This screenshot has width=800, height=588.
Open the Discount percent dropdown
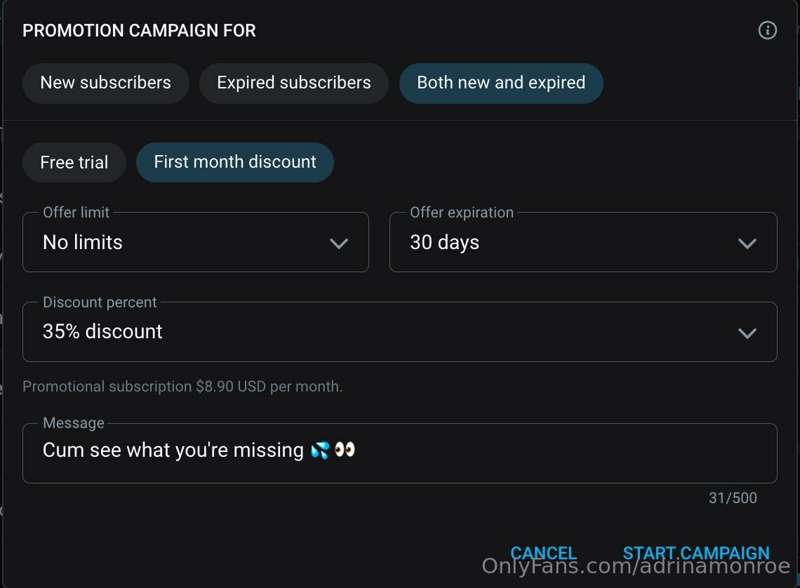400,332
